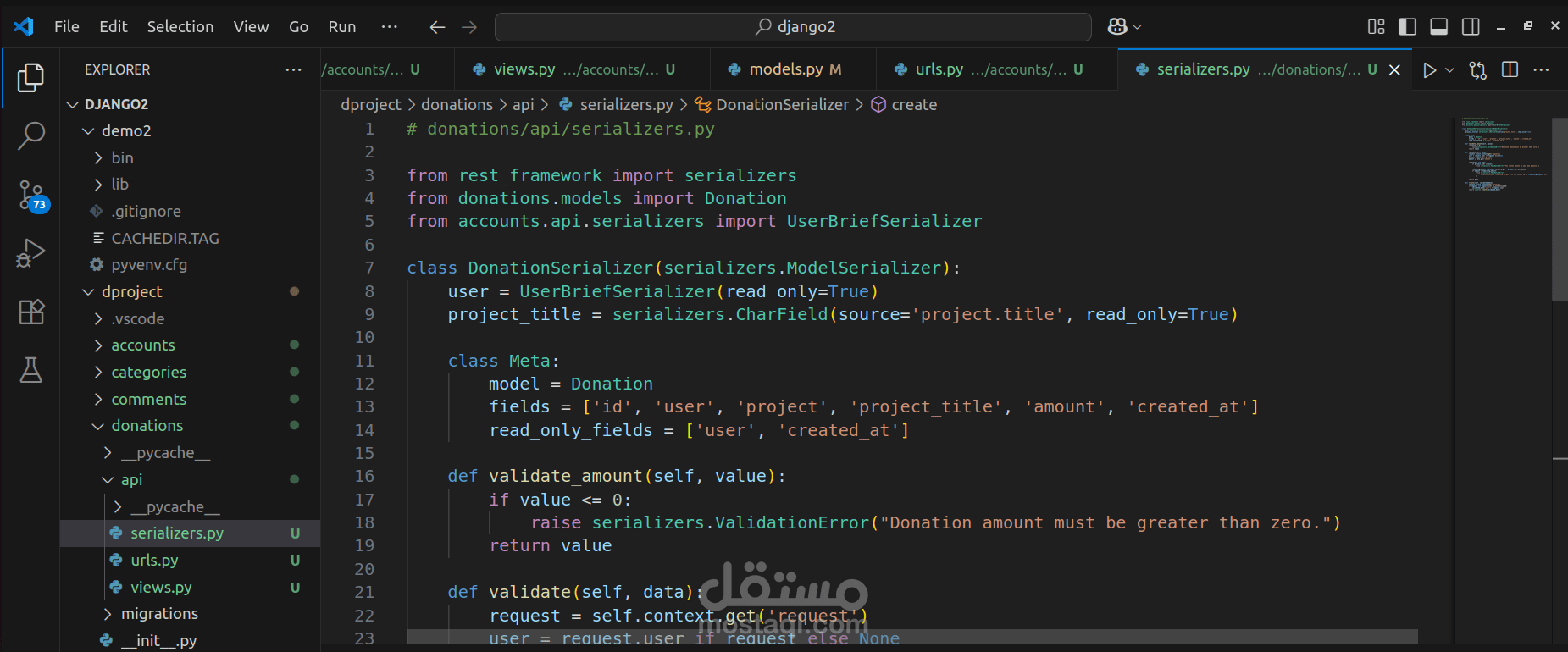Image resolution: width=1568 pixels, height=652 pixels.
Task: Go forward using the right arrow
Action: point(469,27)
